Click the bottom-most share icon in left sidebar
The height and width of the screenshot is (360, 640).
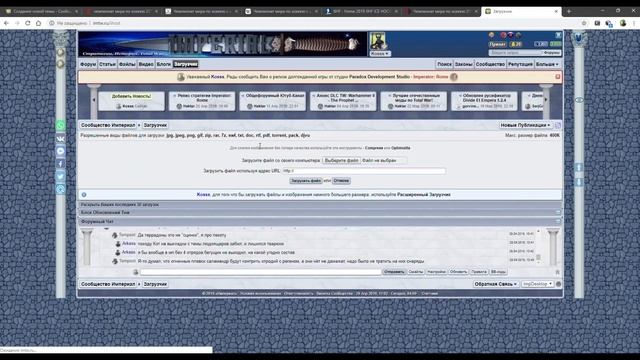[x=60, y=189]
